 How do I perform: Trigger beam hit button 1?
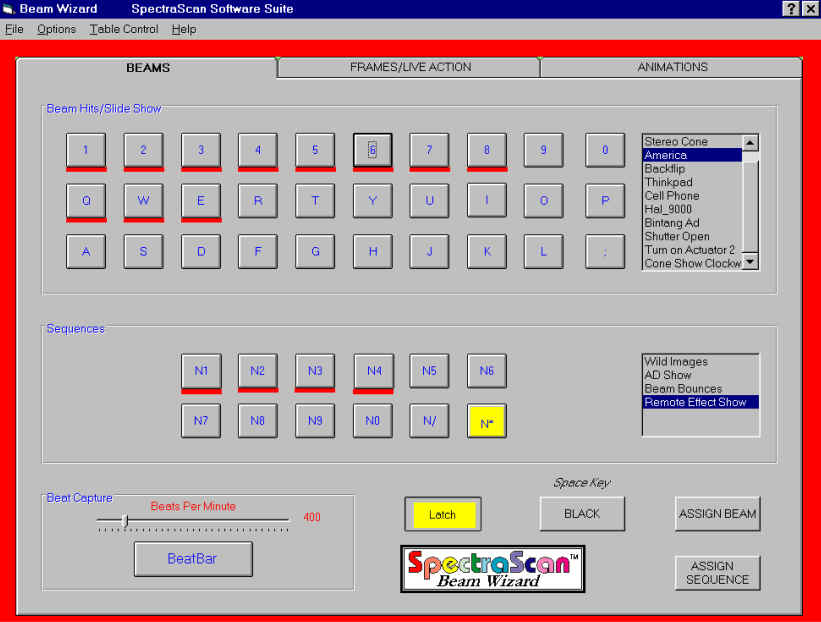86,150
